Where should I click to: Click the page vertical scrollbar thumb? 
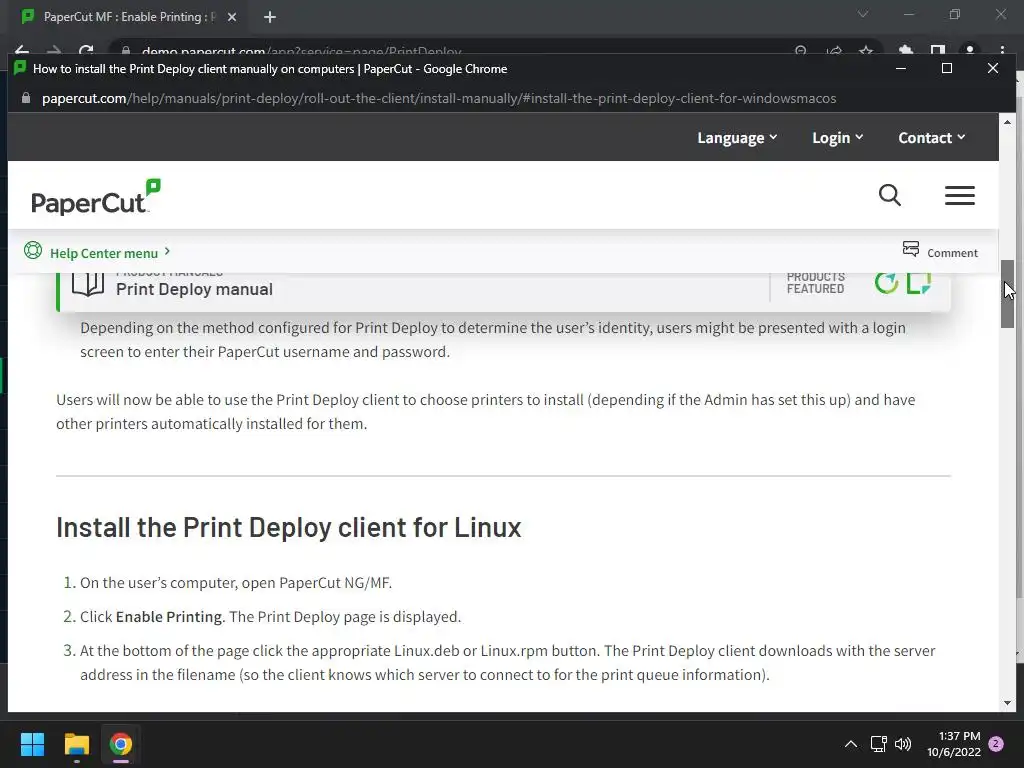[1008, 293]
